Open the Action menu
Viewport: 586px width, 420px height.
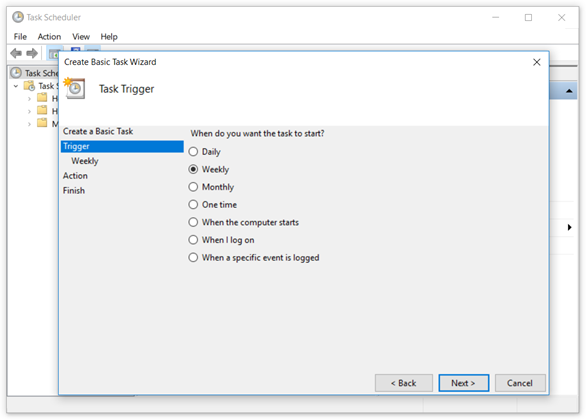49,37
